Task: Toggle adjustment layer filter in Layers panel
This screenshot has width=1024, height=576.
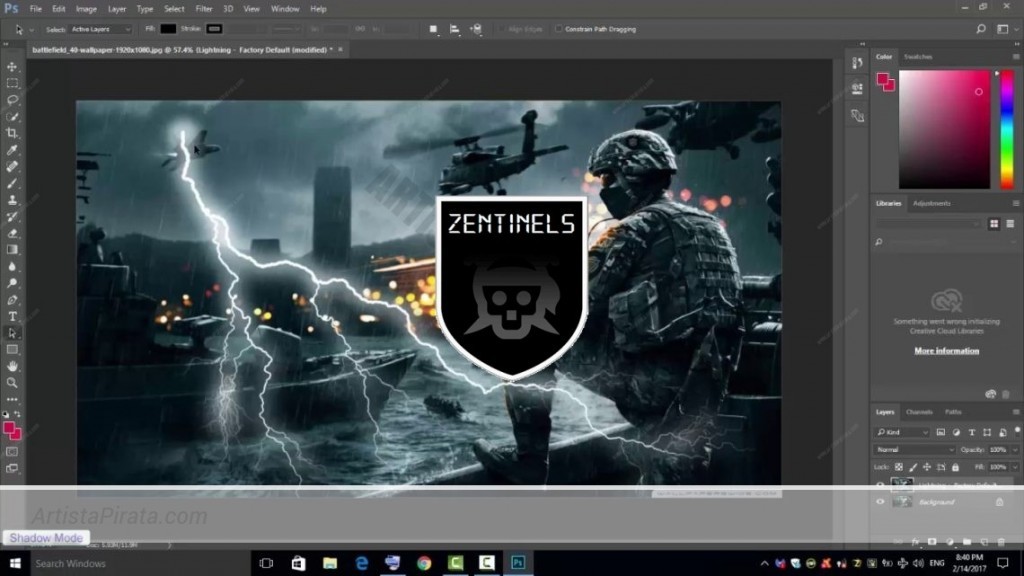Action: pos(956,432)
